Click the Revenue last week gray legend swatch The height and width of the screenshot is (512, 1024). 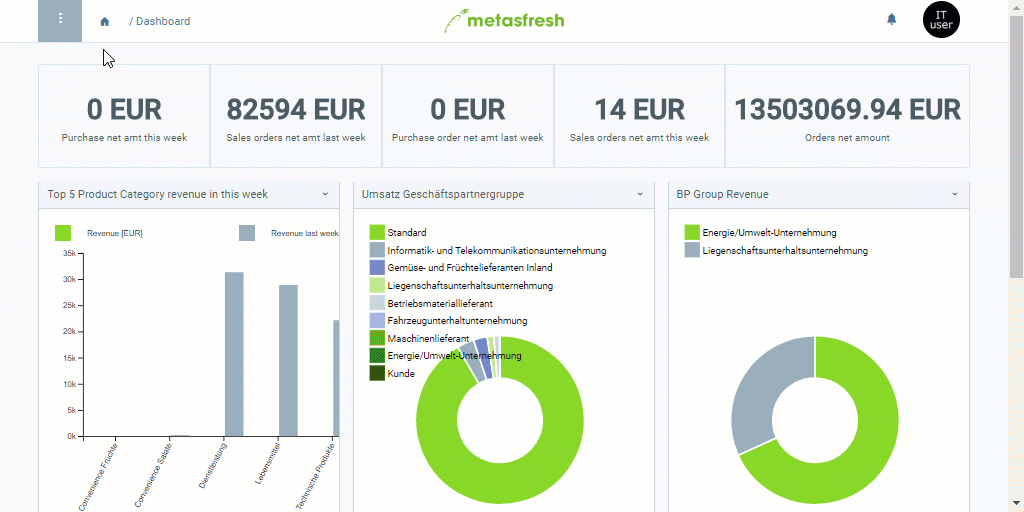point(247,233)
